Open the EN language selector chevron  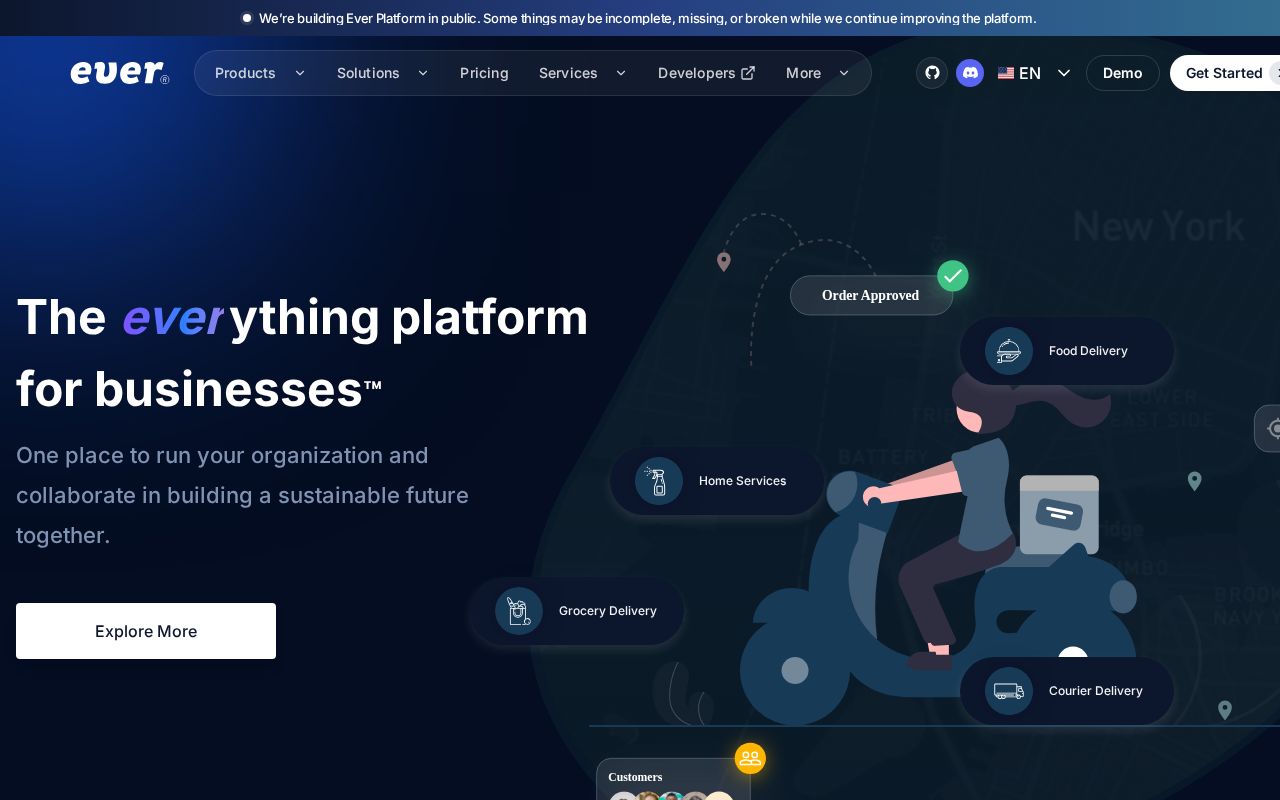coord(1064,73)
